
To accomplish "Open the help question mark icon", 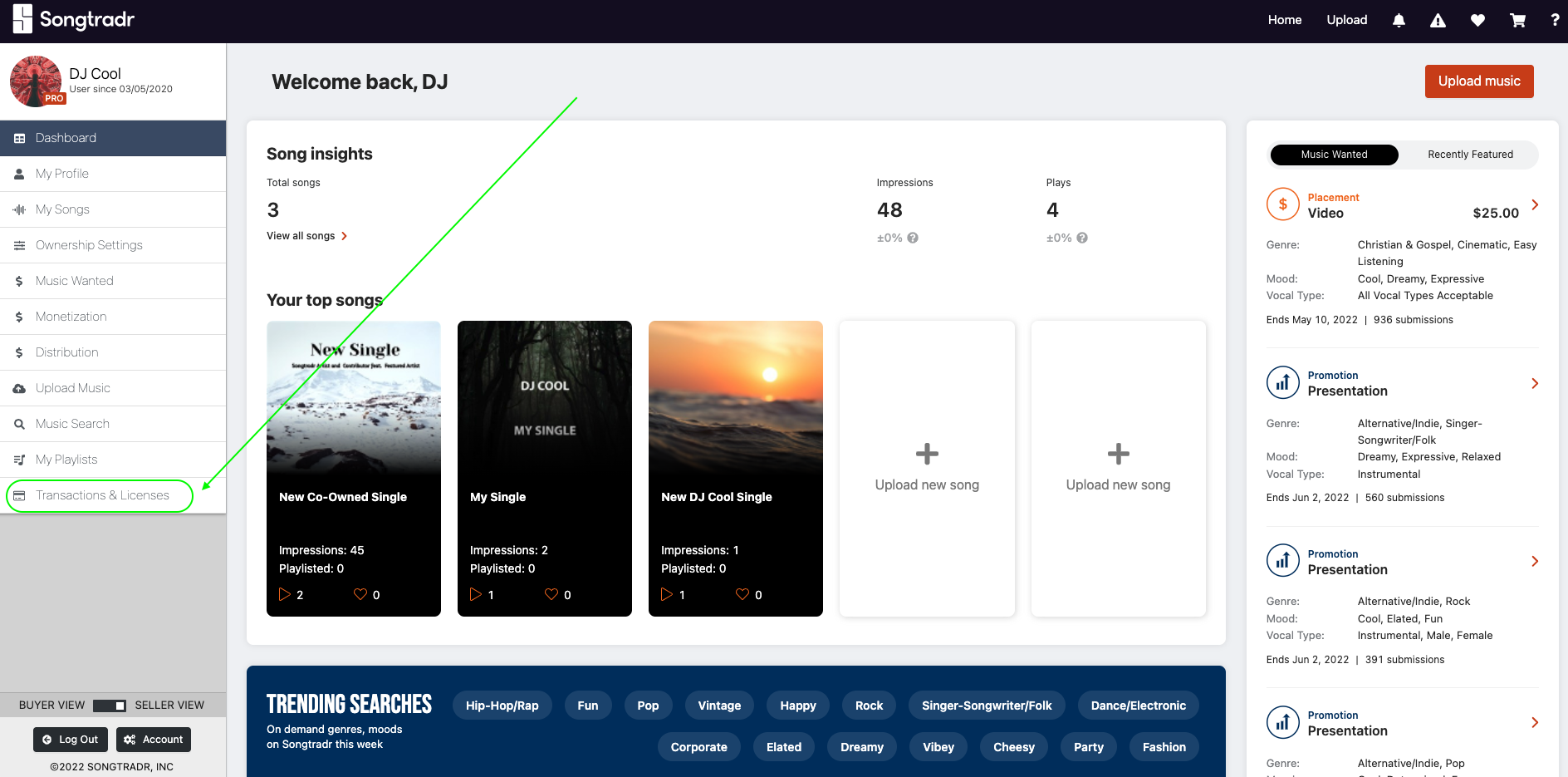I will pyautogui.click(x=1555, y=21).
